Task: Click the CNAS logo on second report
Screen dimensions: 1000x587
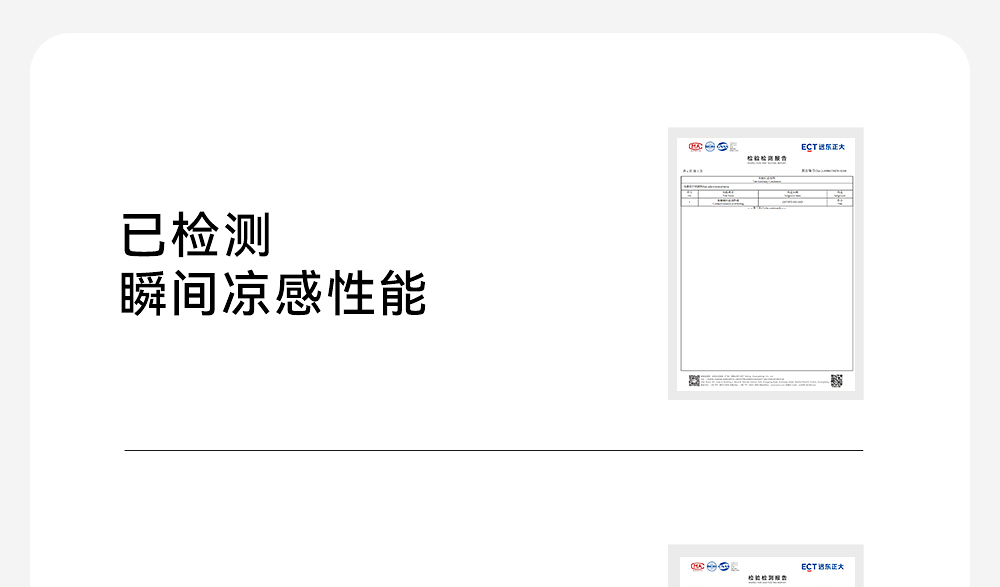Action: 723,567
